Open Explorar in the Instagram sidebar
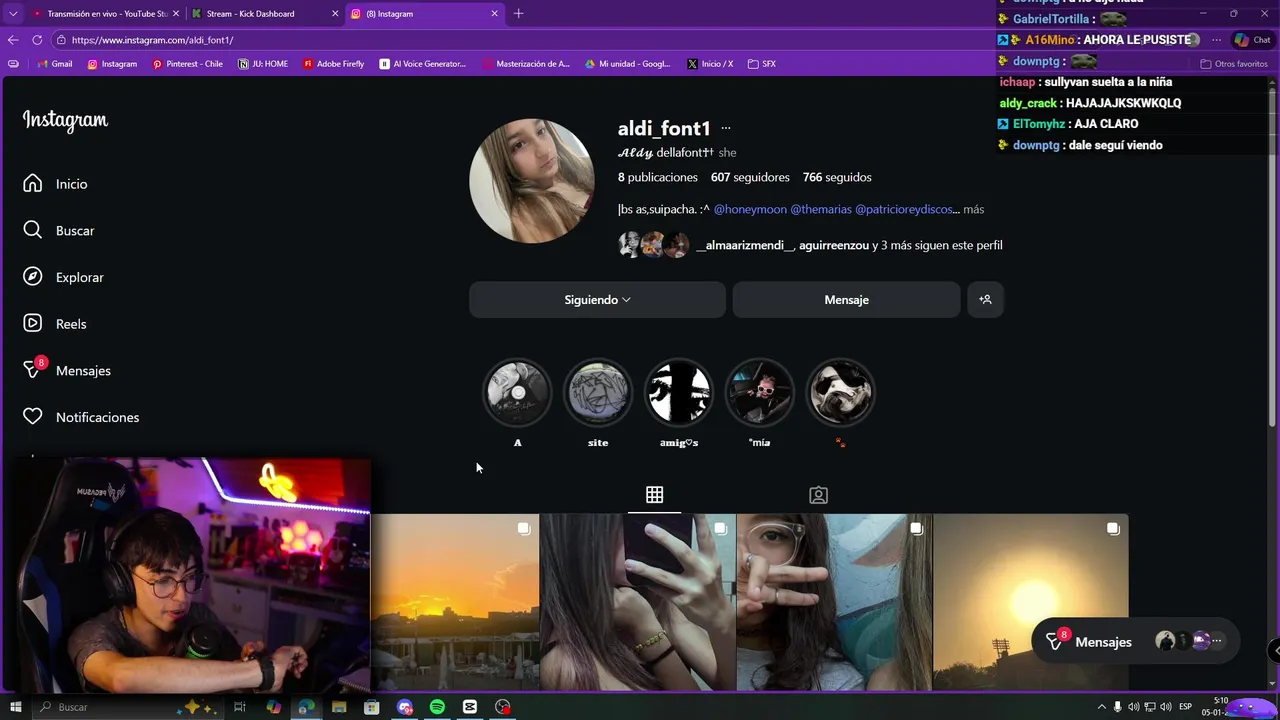Viewport: 1280px width, 720px height. click(64, 277)
